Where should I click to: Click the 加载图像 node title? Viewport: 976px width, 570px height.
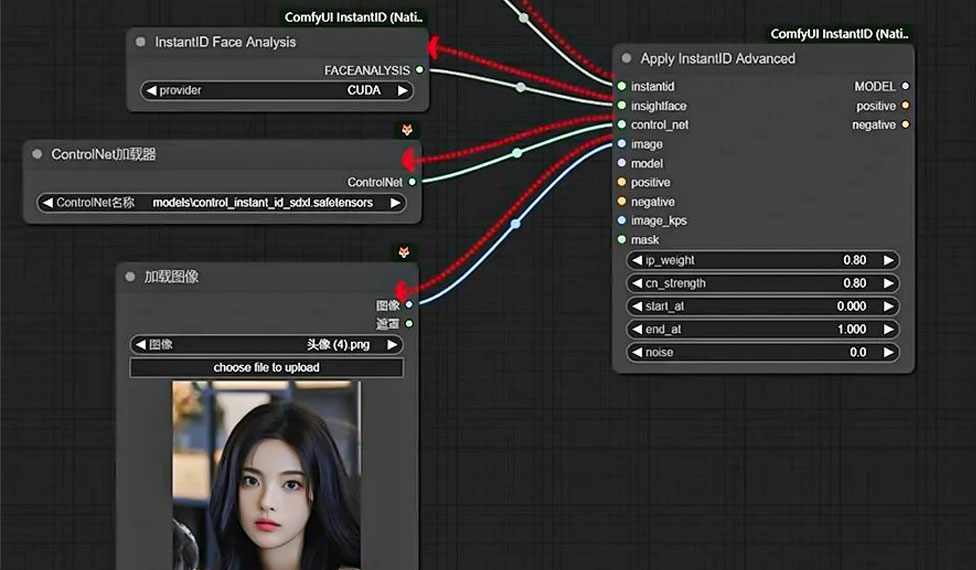tap(171, 276)
